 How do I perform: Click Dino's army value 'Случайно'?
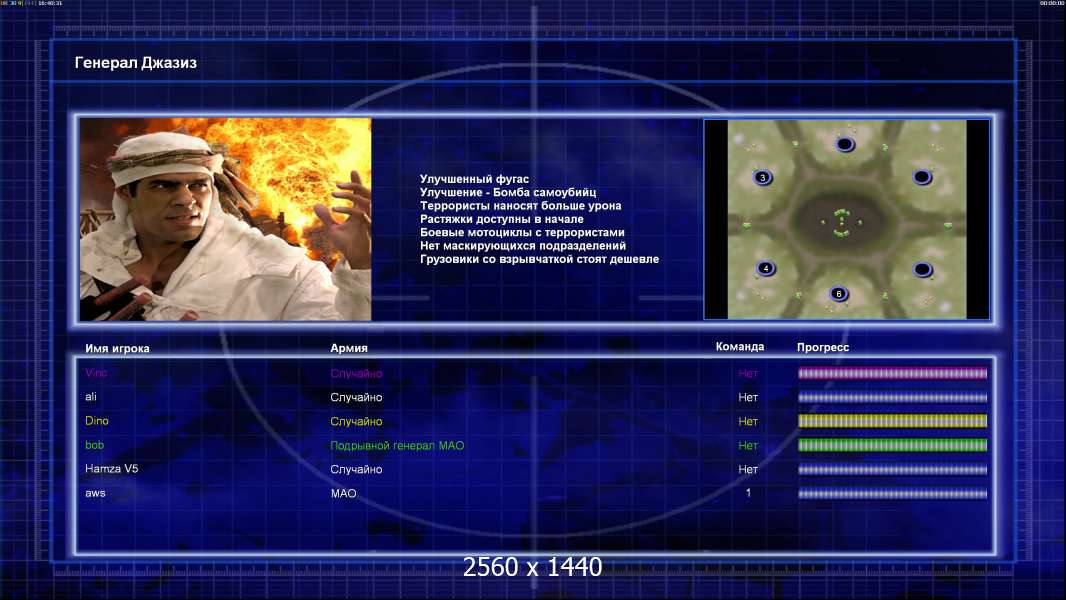356,421
